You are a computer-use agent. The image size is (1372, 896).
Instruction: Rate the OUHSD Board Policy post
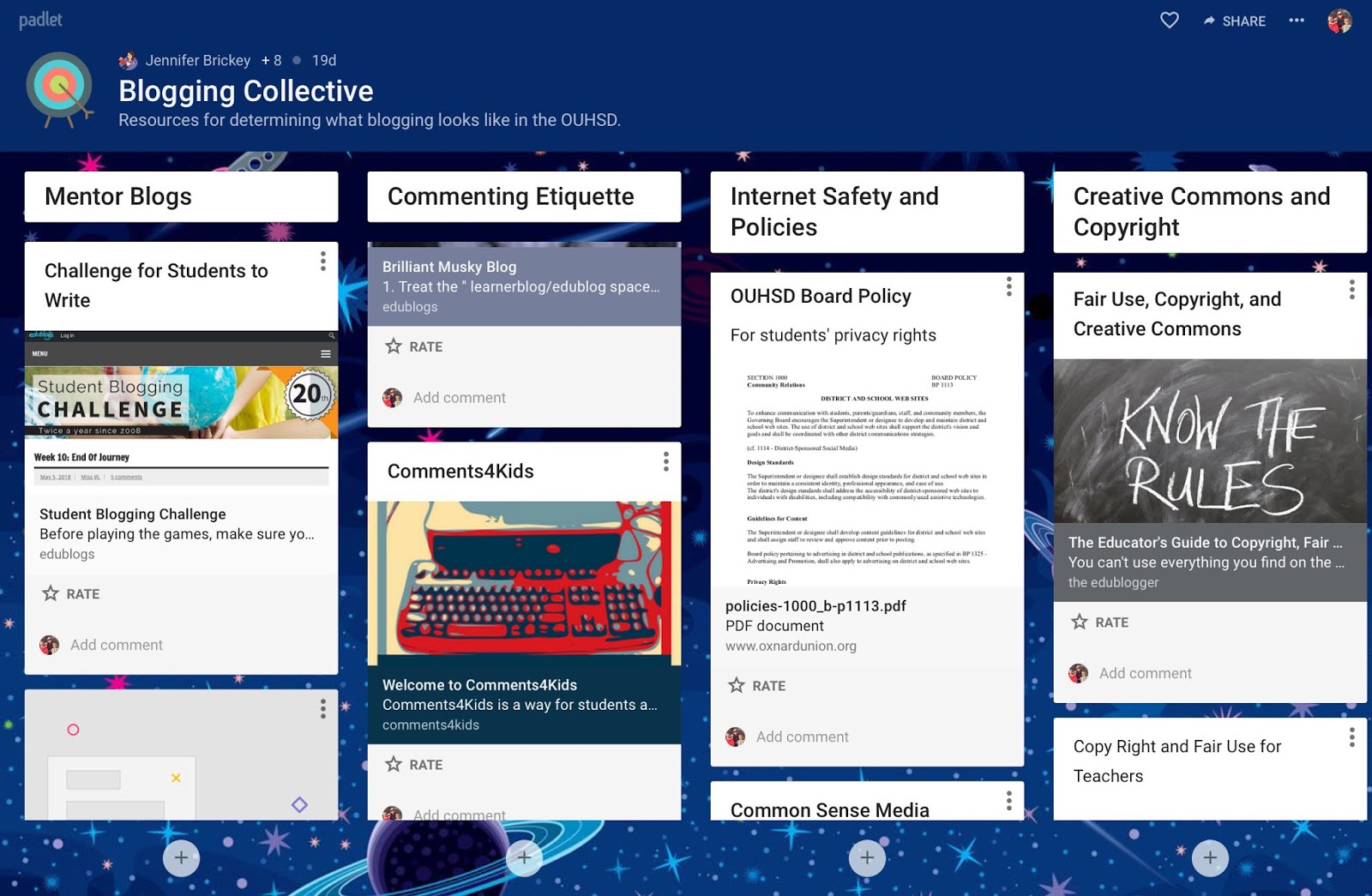(757, 685)
